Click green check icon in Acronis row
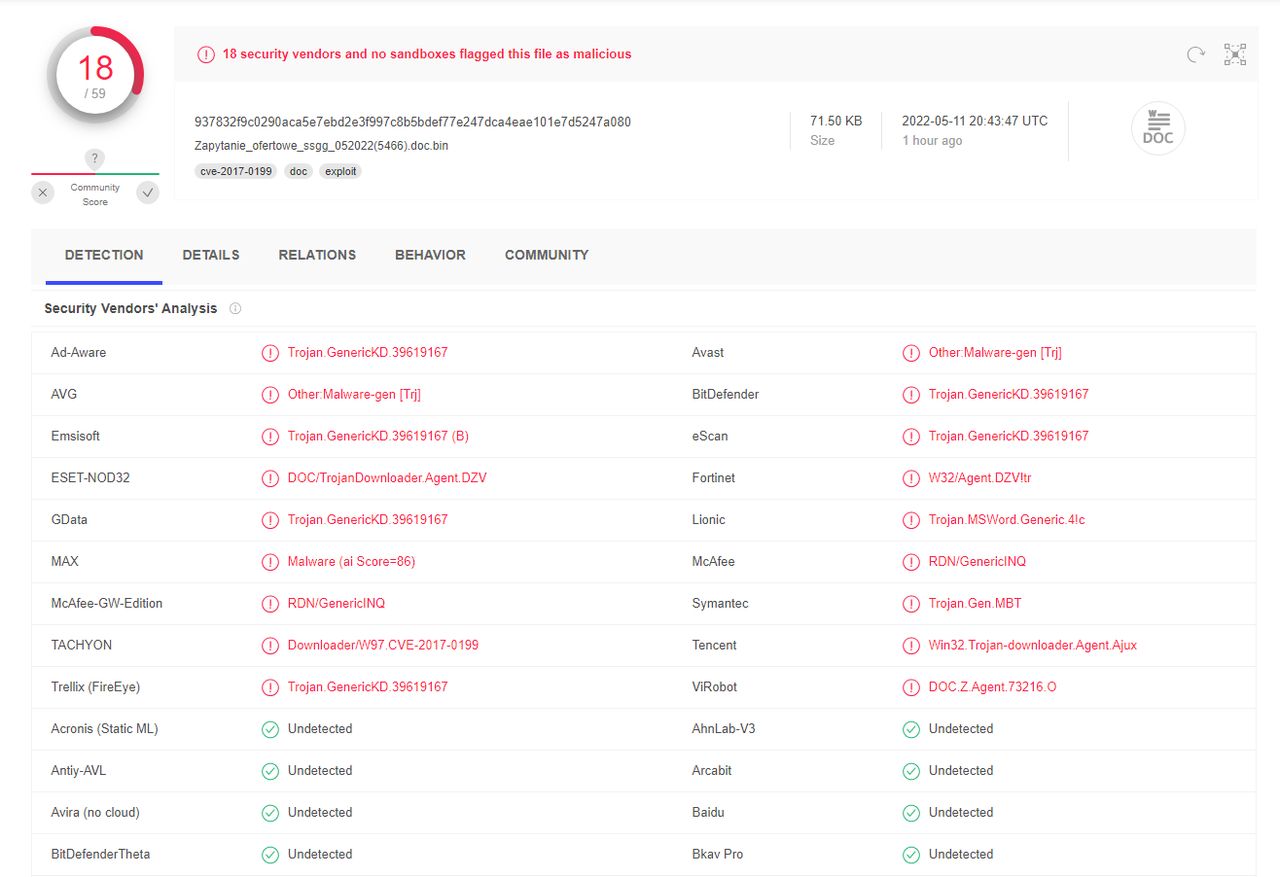The image size is (1280, 877). (x=270, y=729)
